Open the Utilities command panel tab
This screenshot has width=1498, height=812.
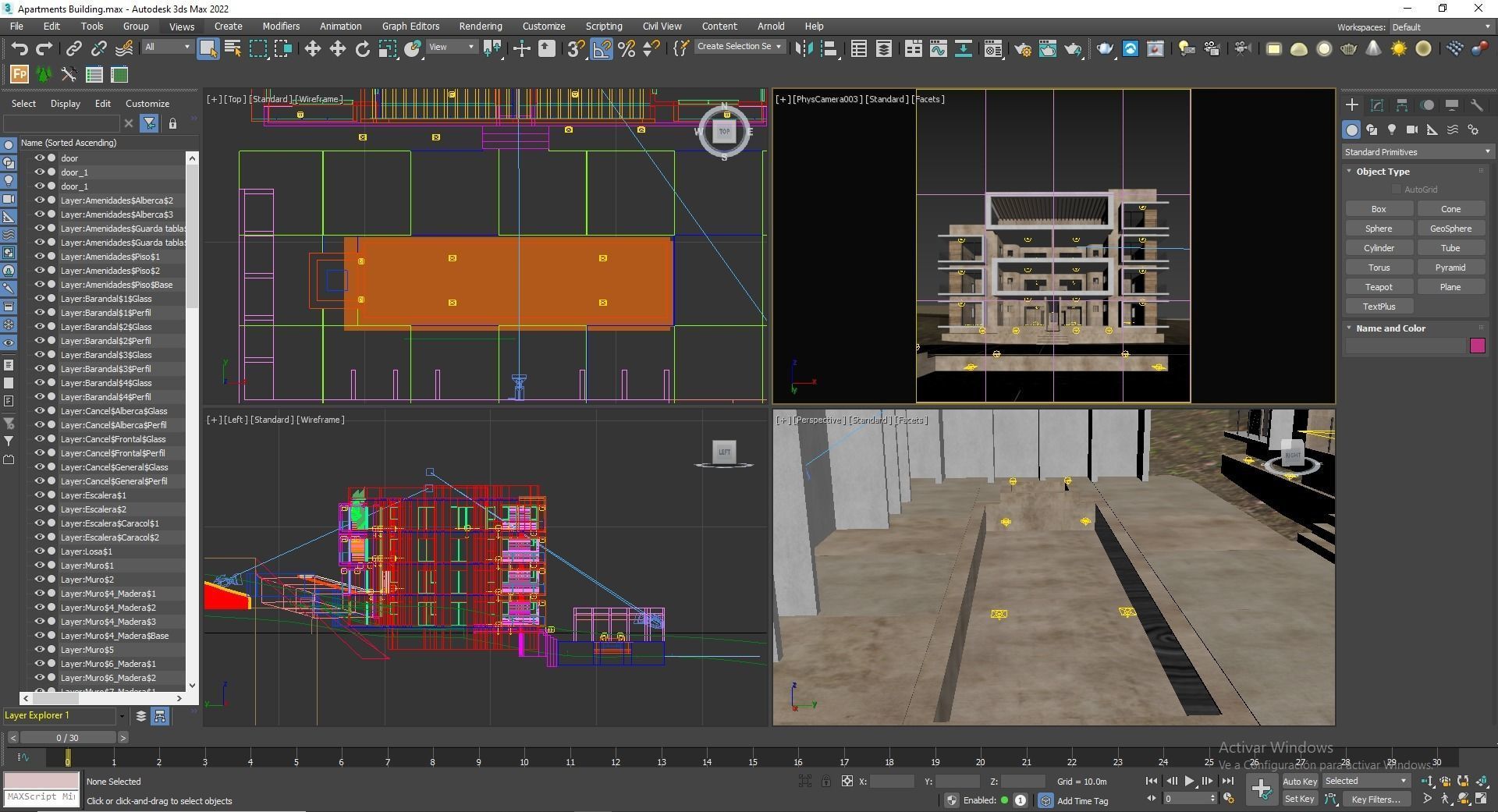click(1477, 105)
